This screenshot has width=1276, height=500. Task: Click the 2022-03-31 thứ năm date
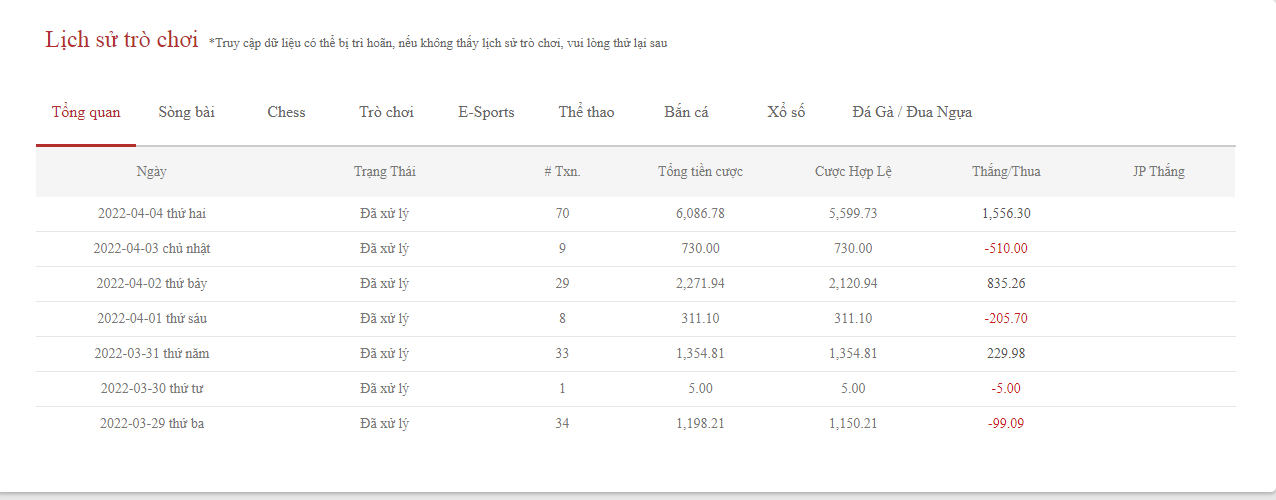point(152,354)
